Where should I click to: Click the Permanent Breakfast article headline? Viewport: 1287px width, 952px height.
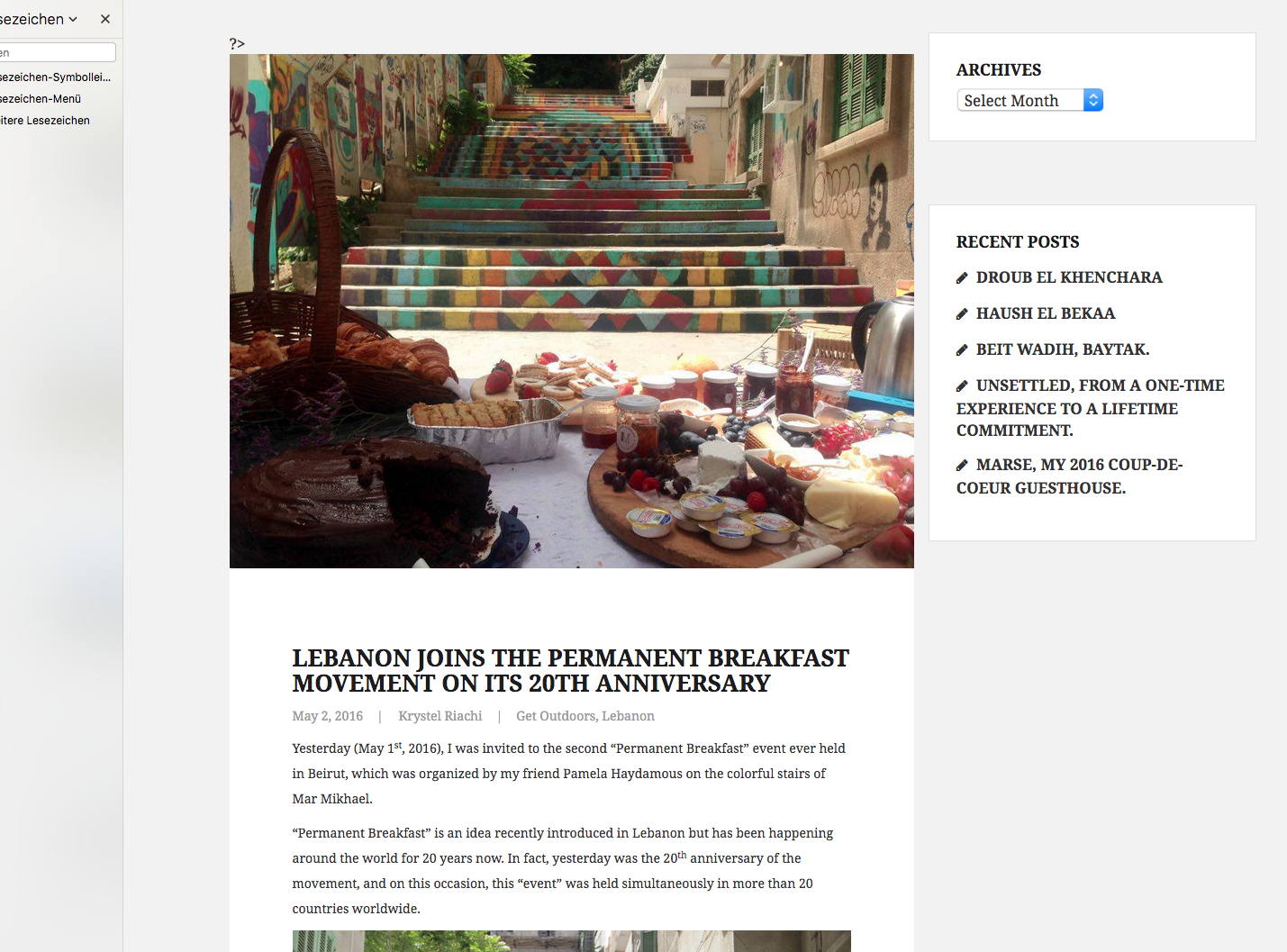(x=570, y=671)
